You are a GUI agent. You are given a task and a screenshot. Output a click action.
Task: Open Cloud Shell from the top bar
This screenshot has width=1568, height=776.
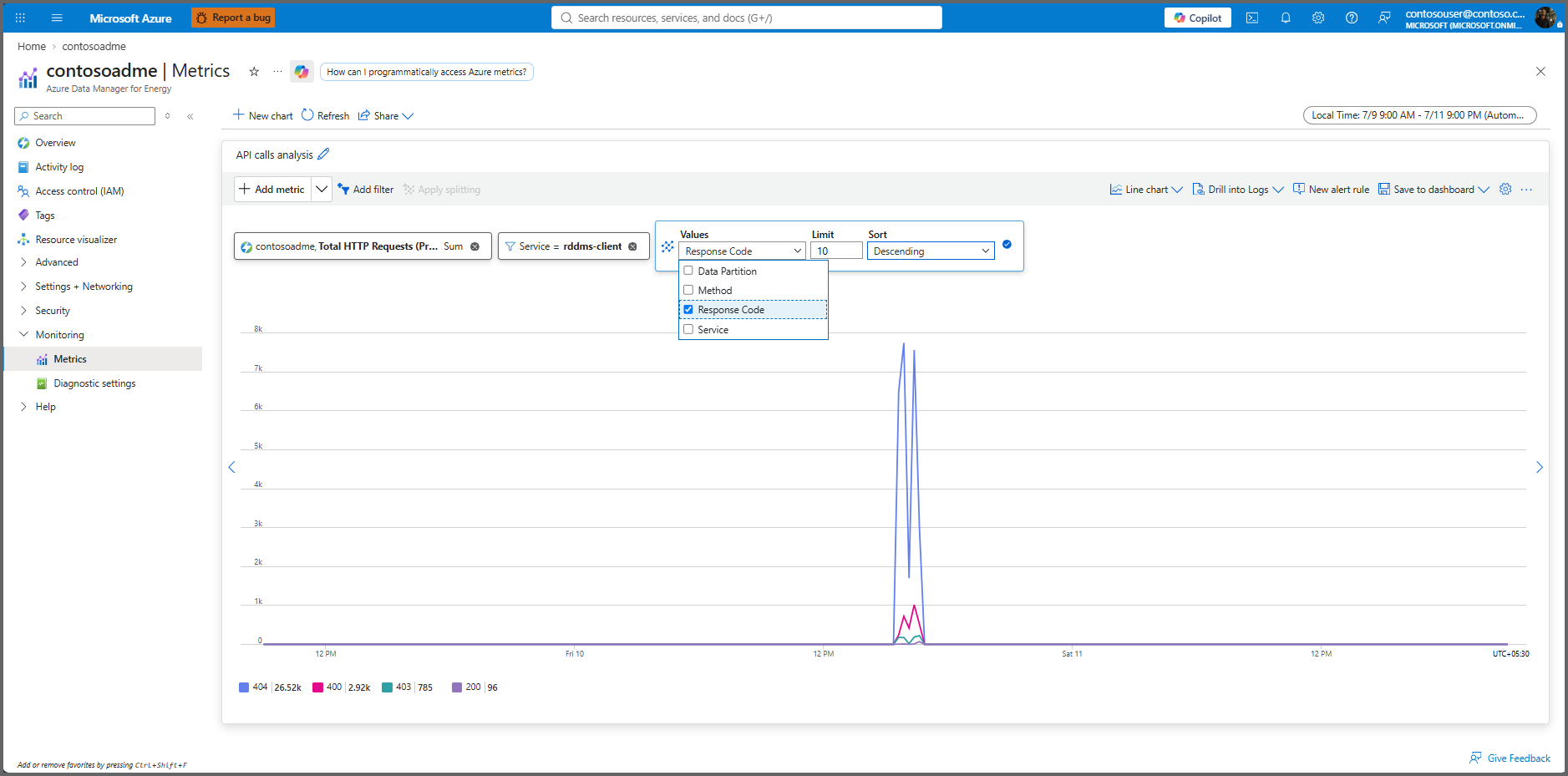coord(1252,18)
